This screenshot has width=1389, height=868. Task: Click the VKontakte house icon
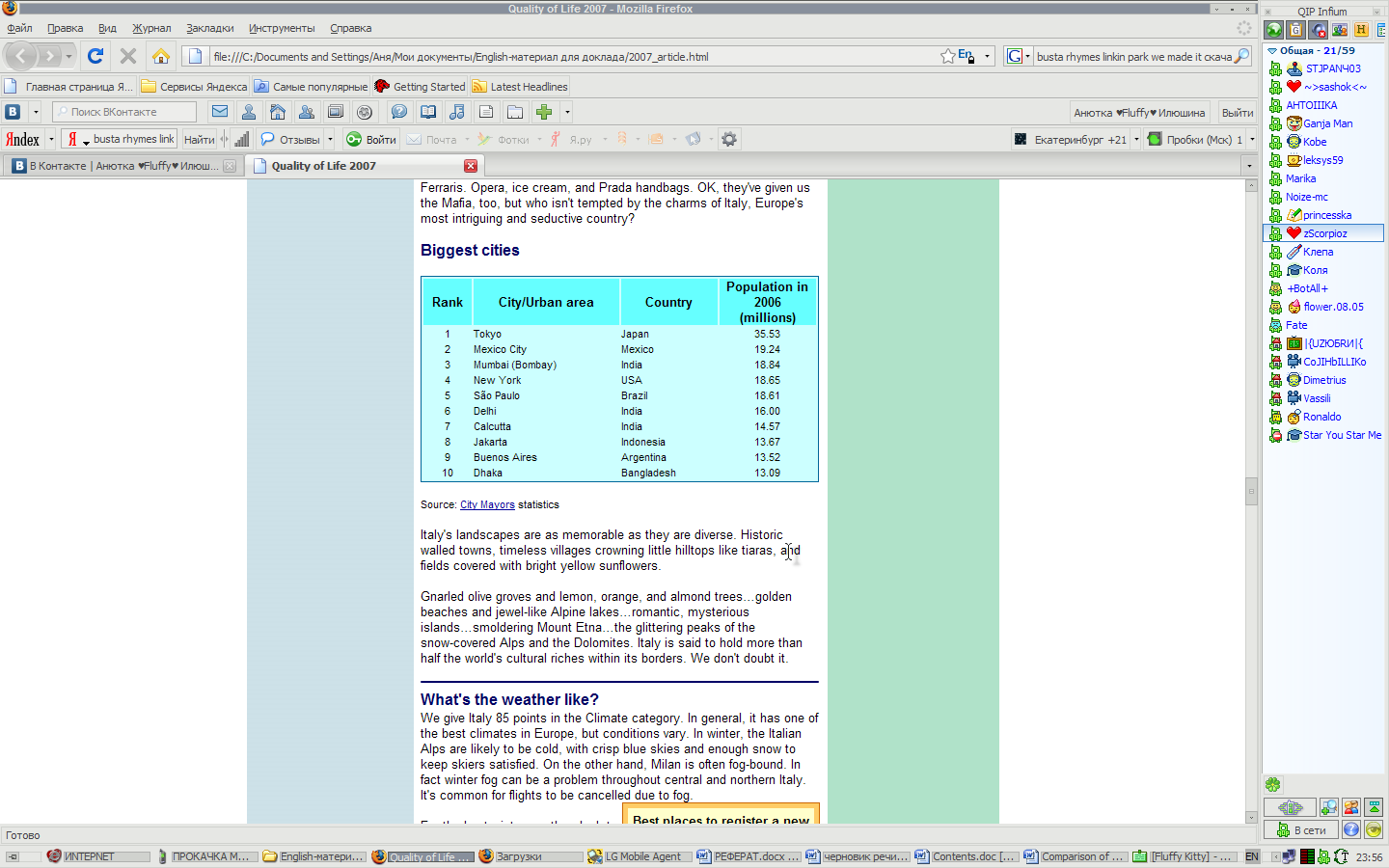pyautogui.click(x=278, y=112)
